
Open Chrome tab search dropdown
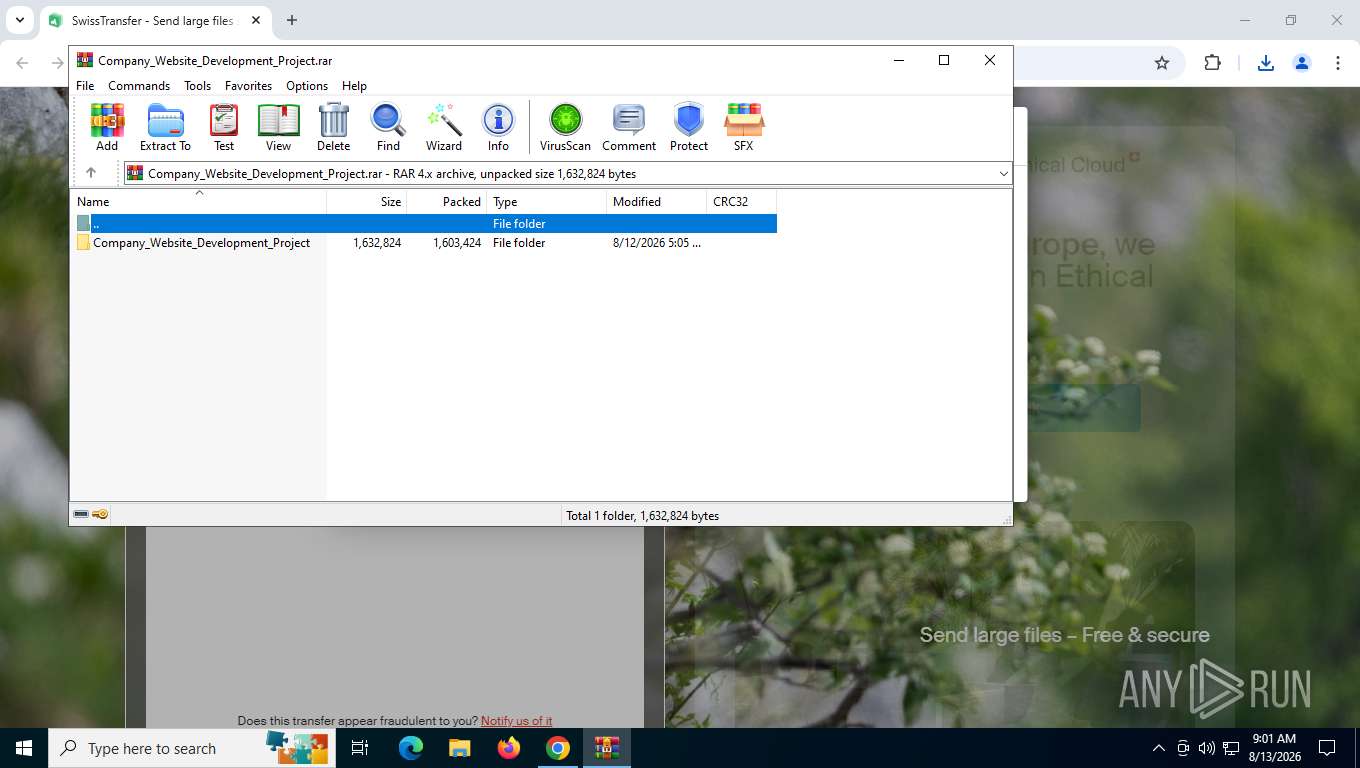(x=19, y=20)
